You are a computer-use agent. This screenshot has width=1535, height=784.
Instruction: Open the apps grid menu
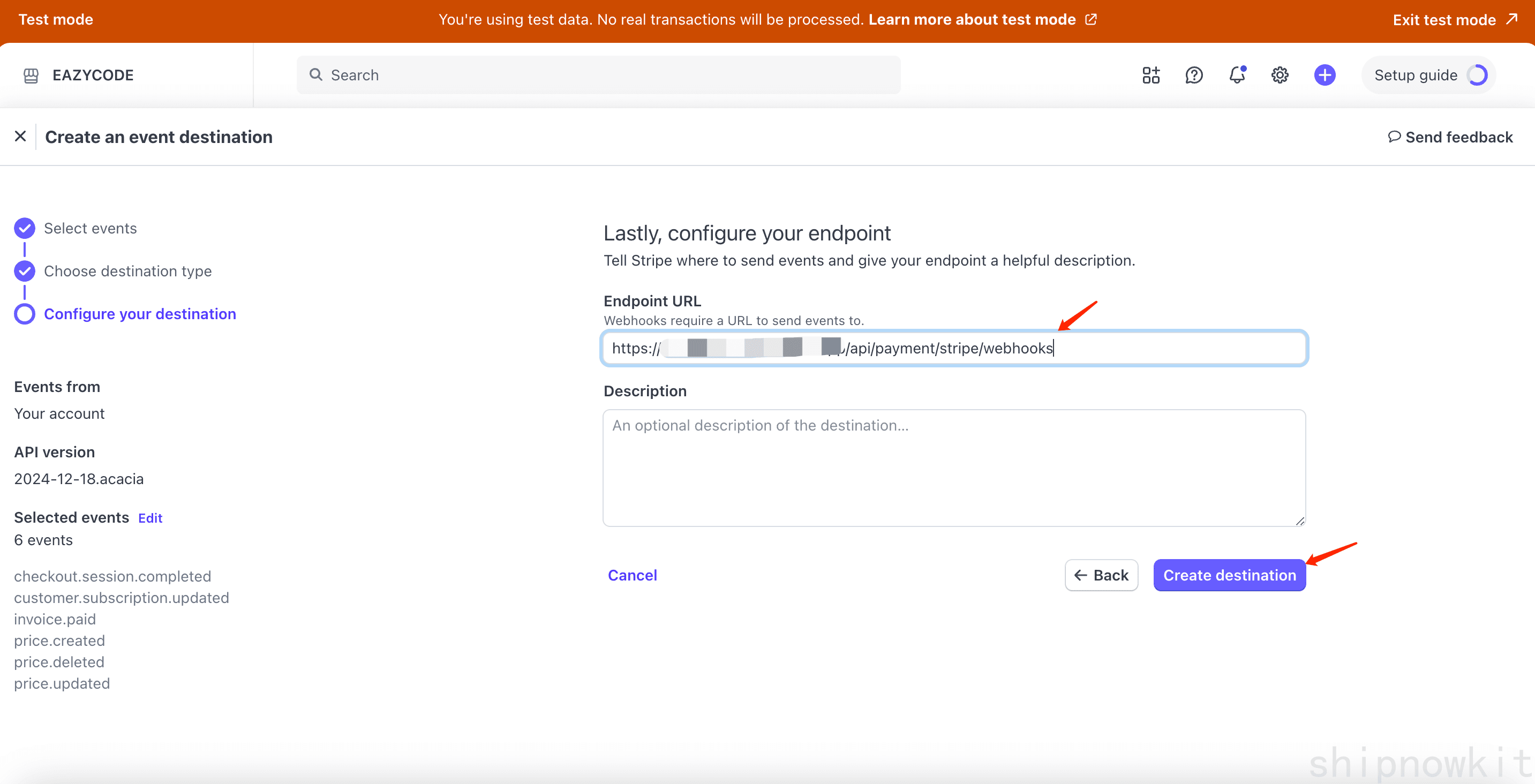1150,74
